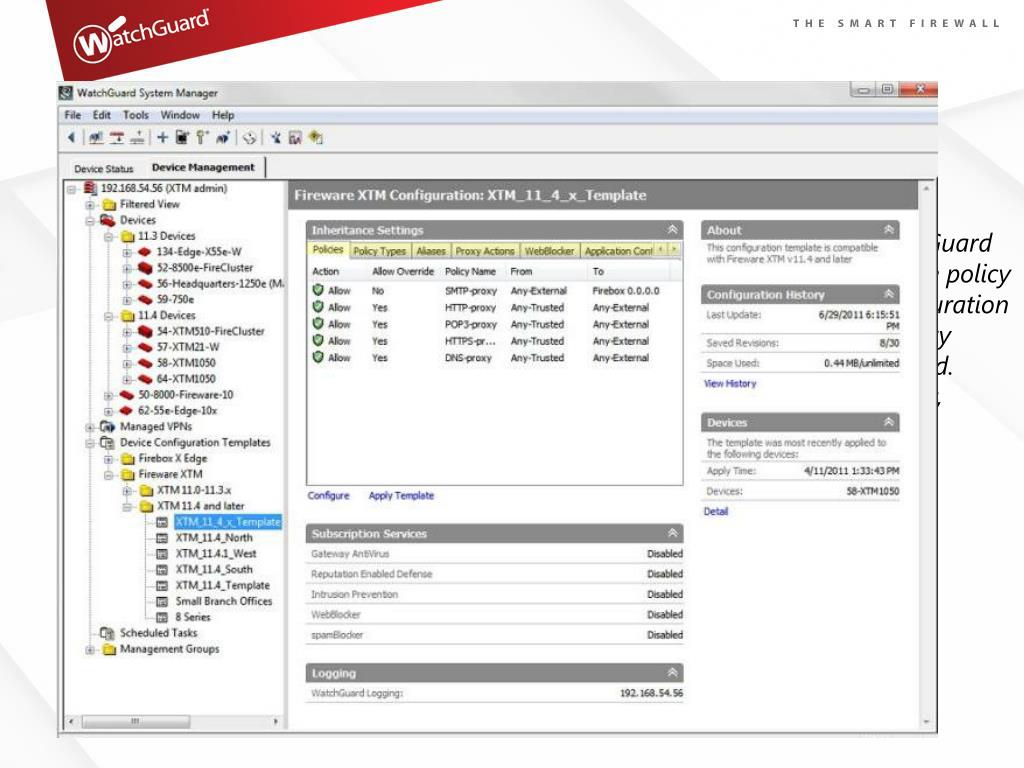Click the Device Configuration Templates tree icon
Viewport: 1024px width, 768px height.
tap(108, 443)
